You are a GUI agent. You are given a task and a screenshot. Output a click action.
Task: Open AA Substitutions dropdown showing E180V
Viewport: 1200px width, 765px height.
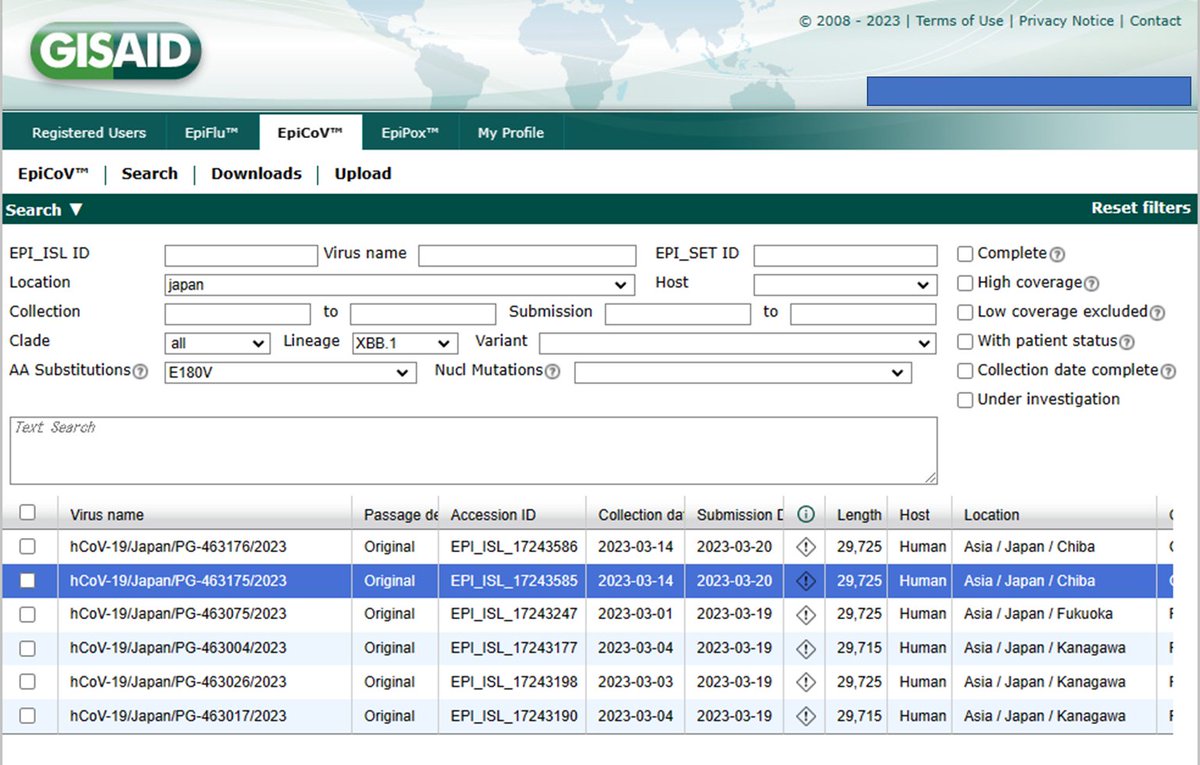290,372
